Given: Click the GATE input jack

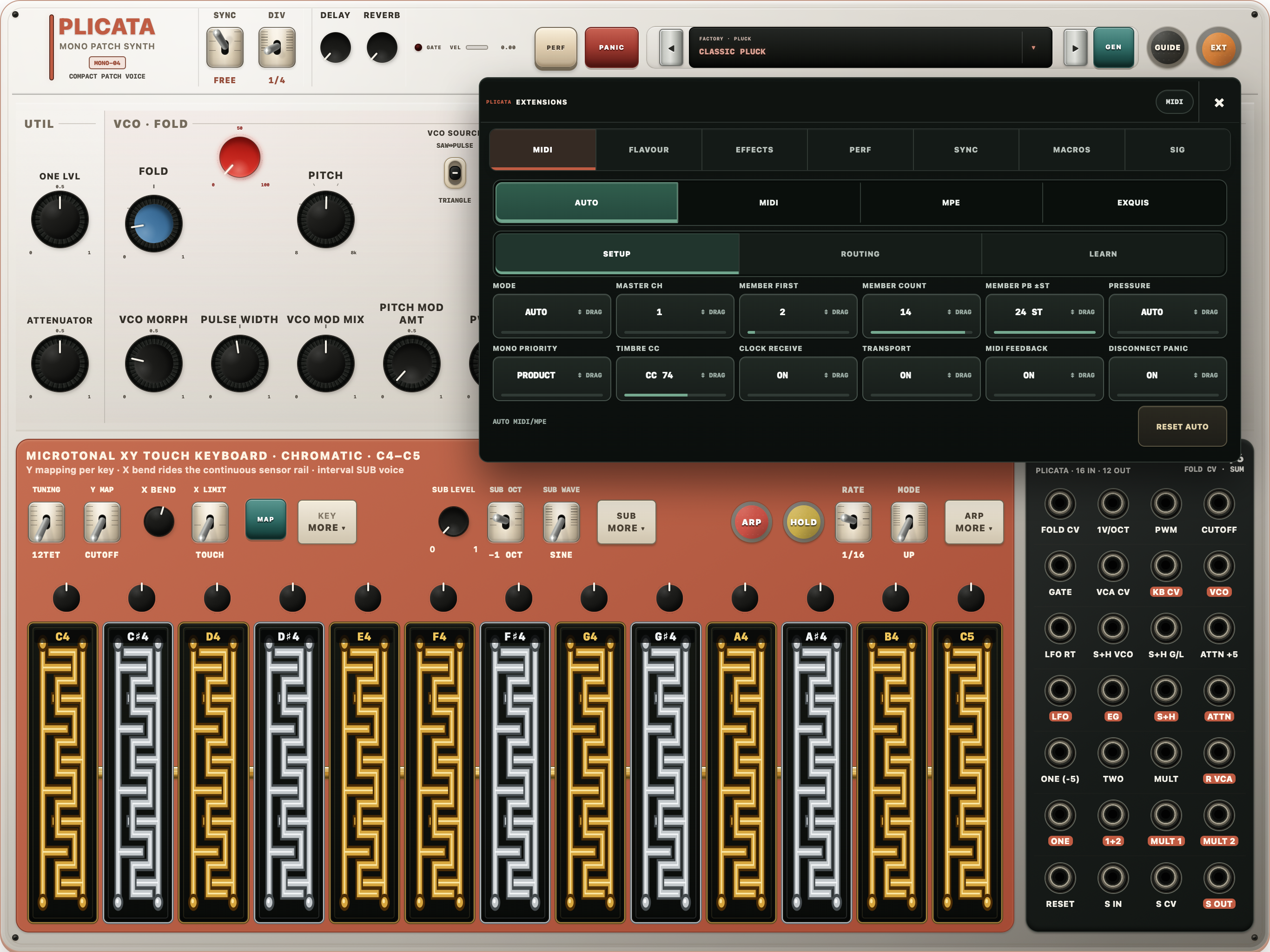Looking at the screenshot, I should (1060, 566).
